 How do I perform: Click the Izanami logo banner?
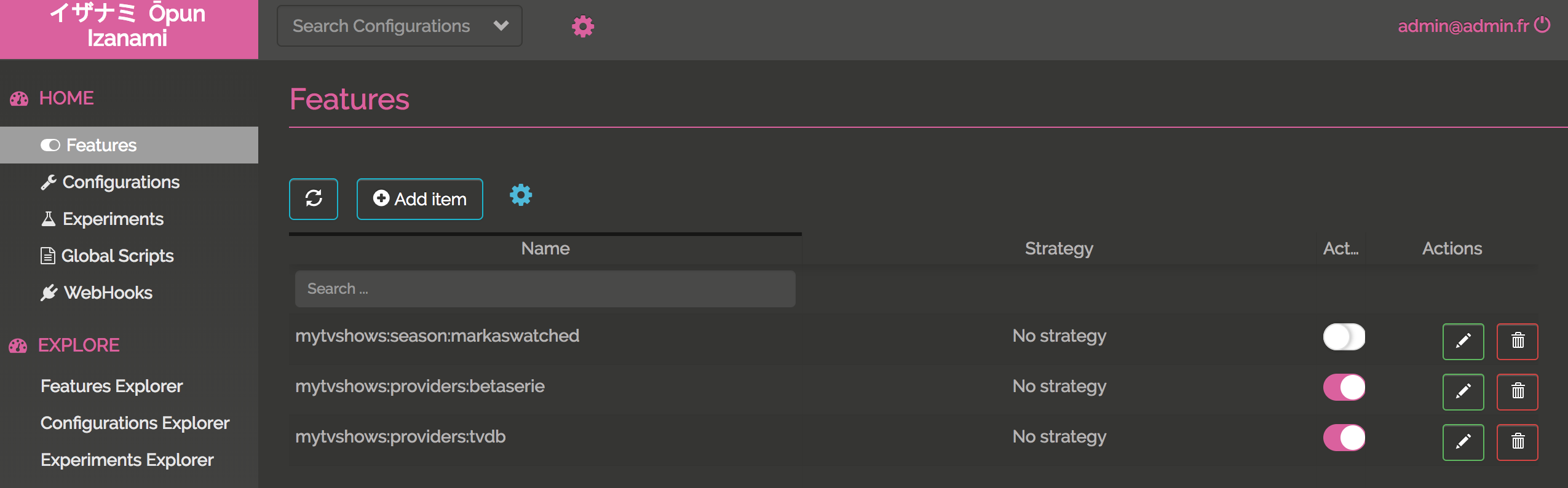[129, 29]
